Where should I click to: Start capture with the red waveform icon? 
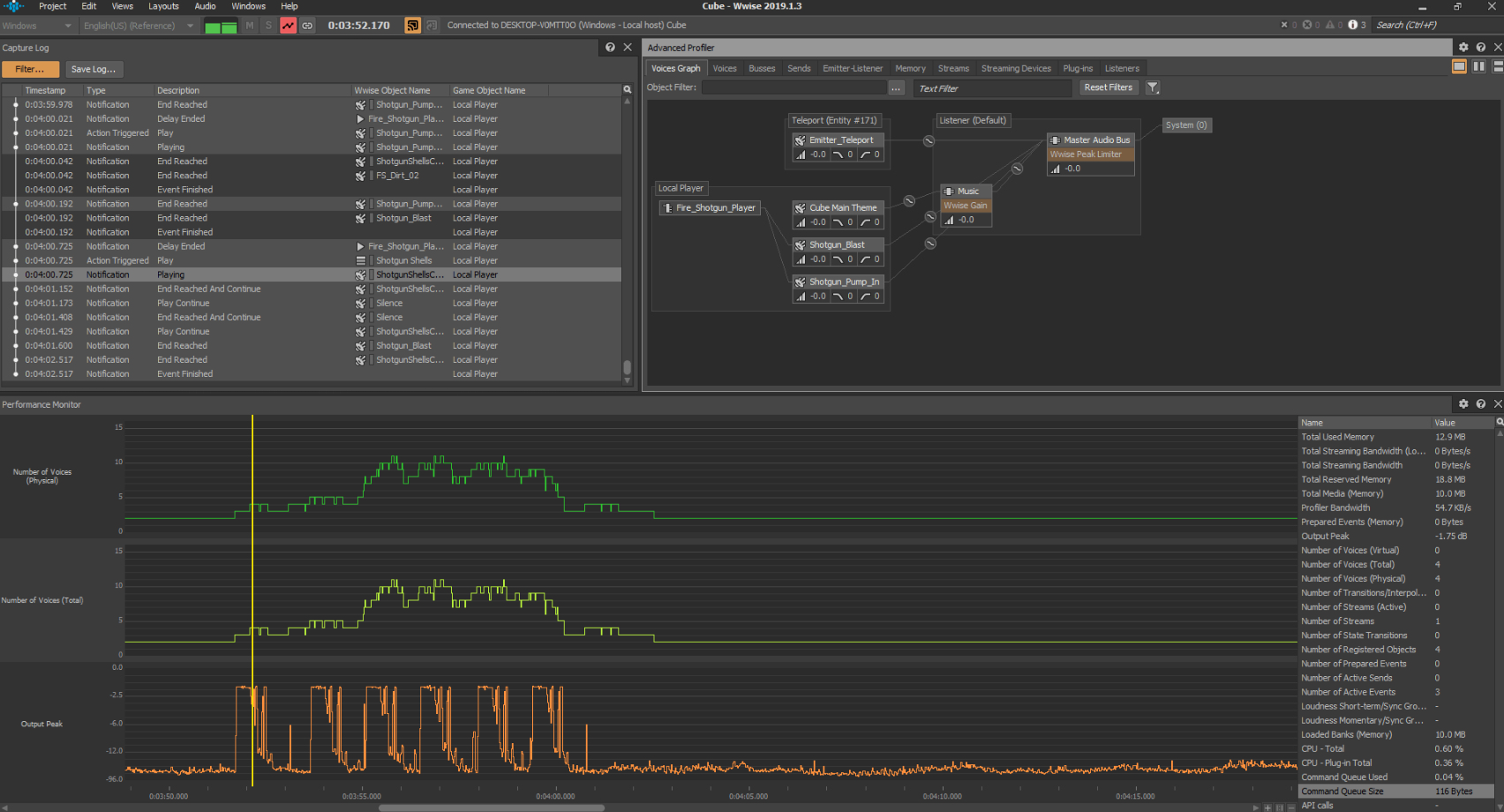pos(289,26)
